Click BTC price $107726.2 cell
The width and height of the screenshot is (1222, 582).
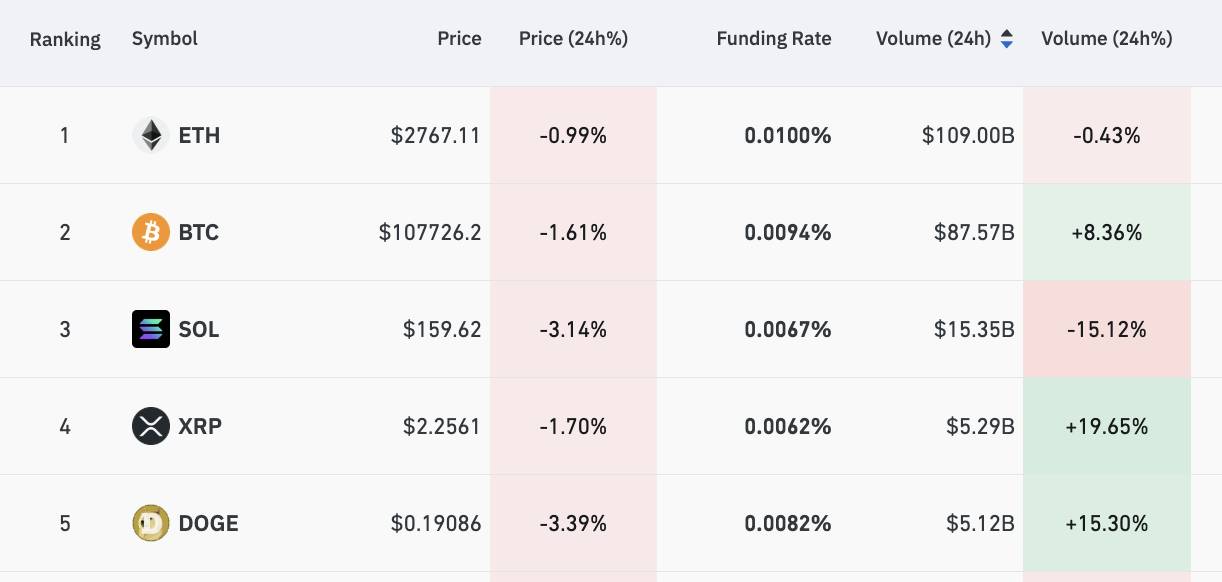[430, 232]
